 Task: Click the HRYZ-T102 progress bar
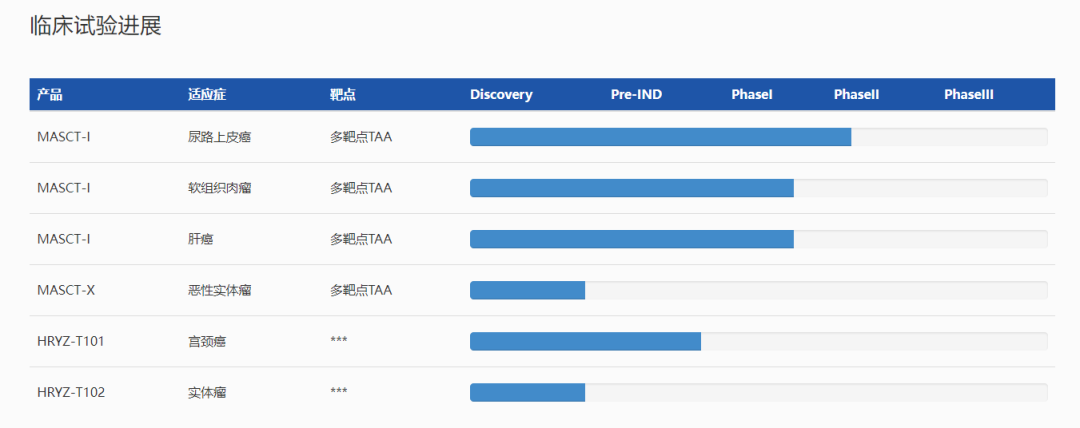[759, 392]
